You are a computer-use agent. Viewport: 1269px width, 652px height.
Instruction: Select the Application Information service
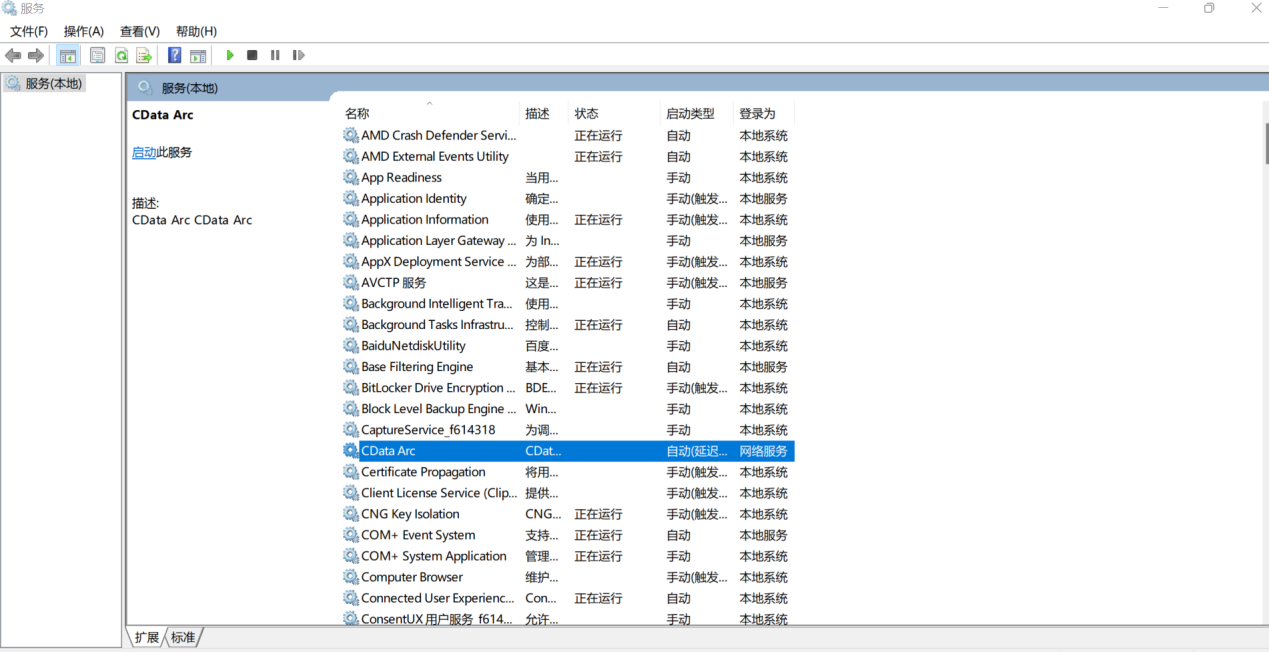pos(567,220)
